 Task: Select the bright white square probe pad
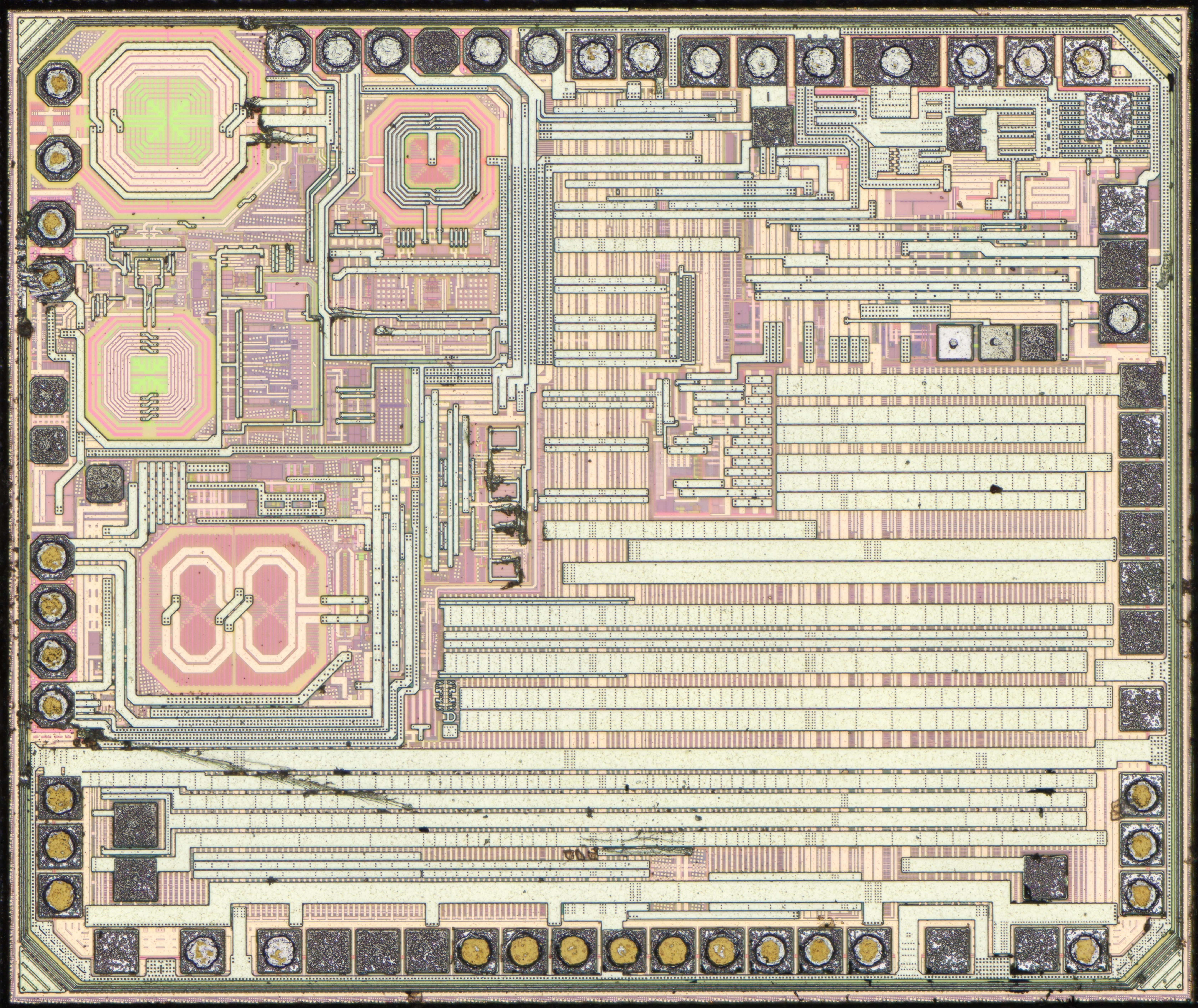point(955,343)
